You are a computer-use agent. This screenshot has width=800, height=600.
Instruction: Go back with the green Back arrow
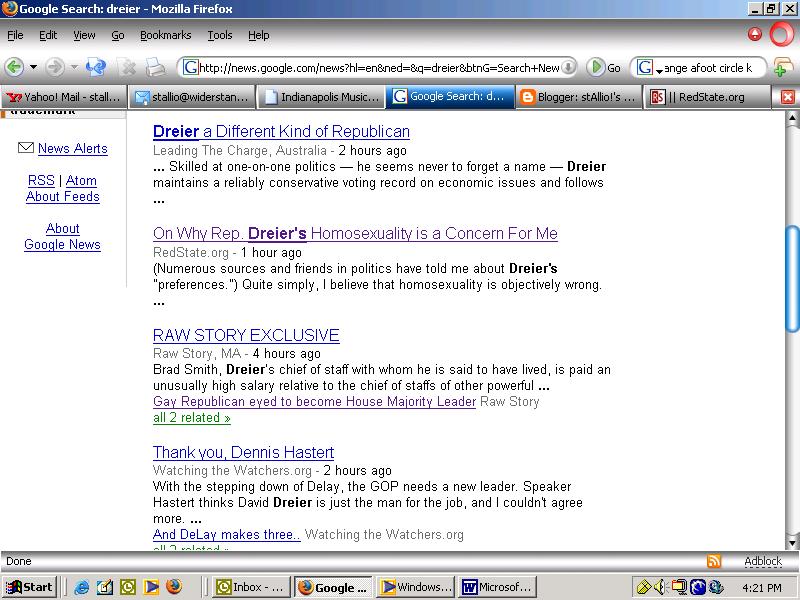point(14,67)
